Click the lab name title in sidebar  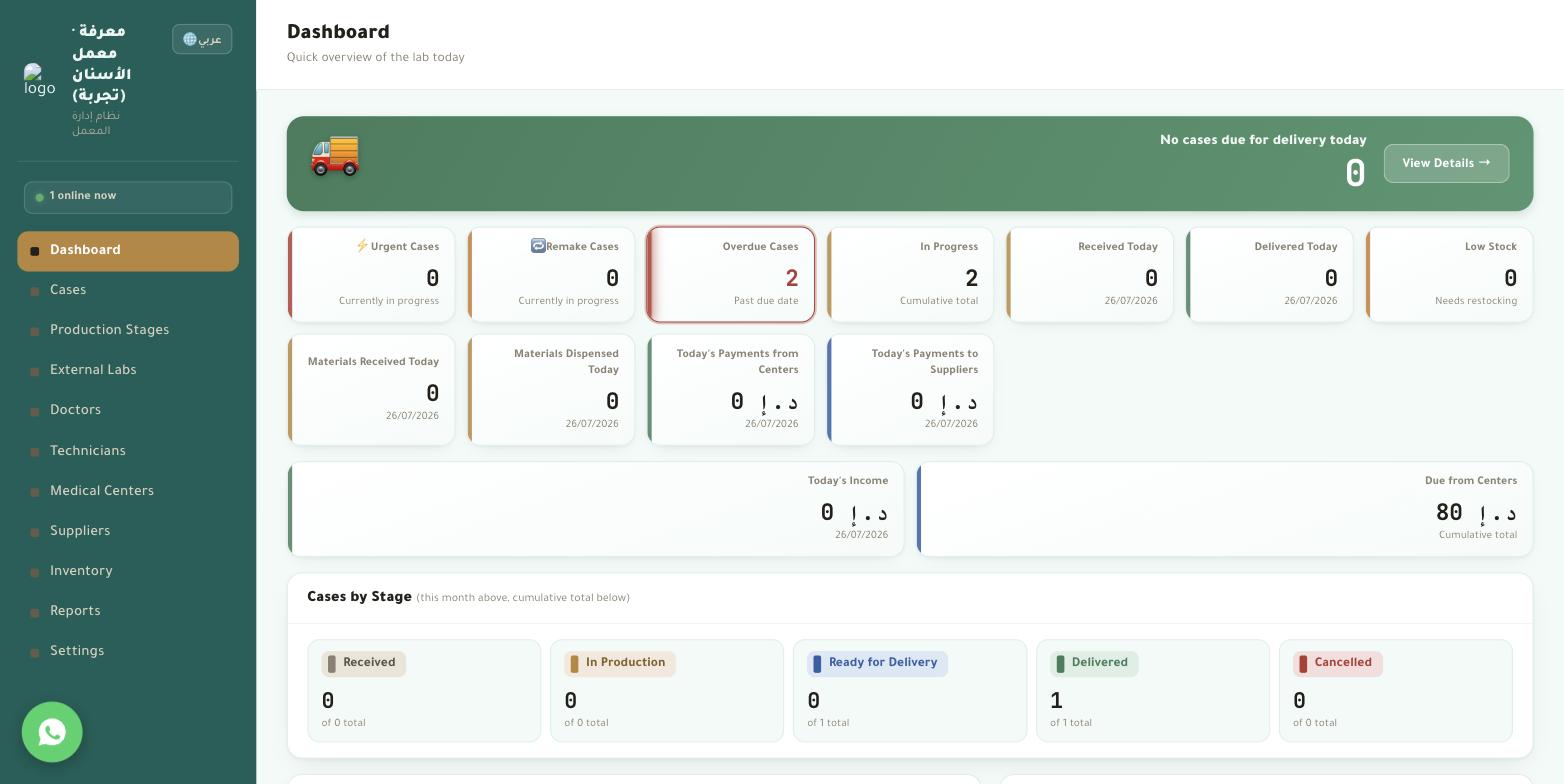(101, 63)
